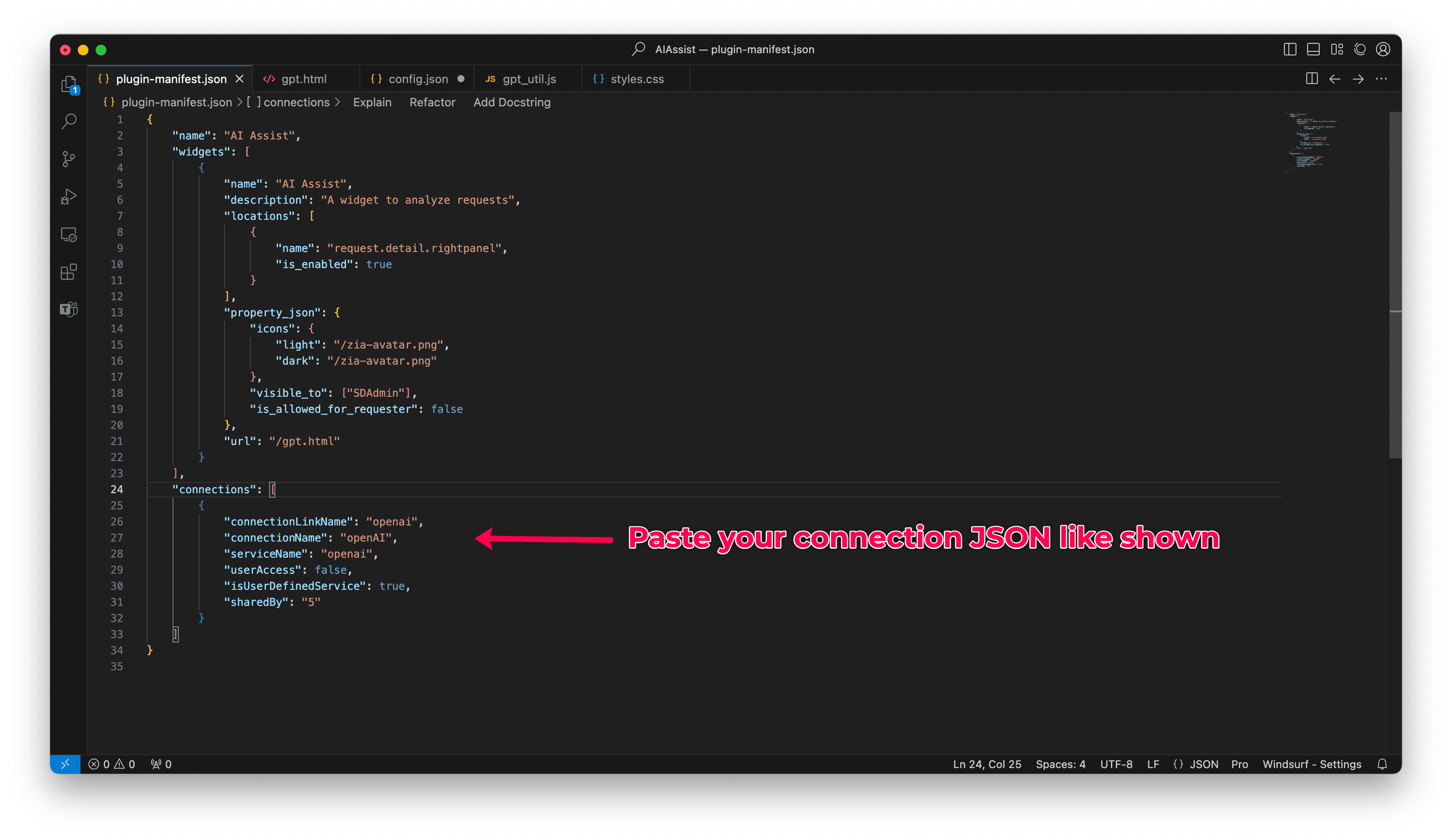This screenshot has width=1452, height=840.
Task: Open the Spaces: 4 indentation selector
Action: point(1060,764)
